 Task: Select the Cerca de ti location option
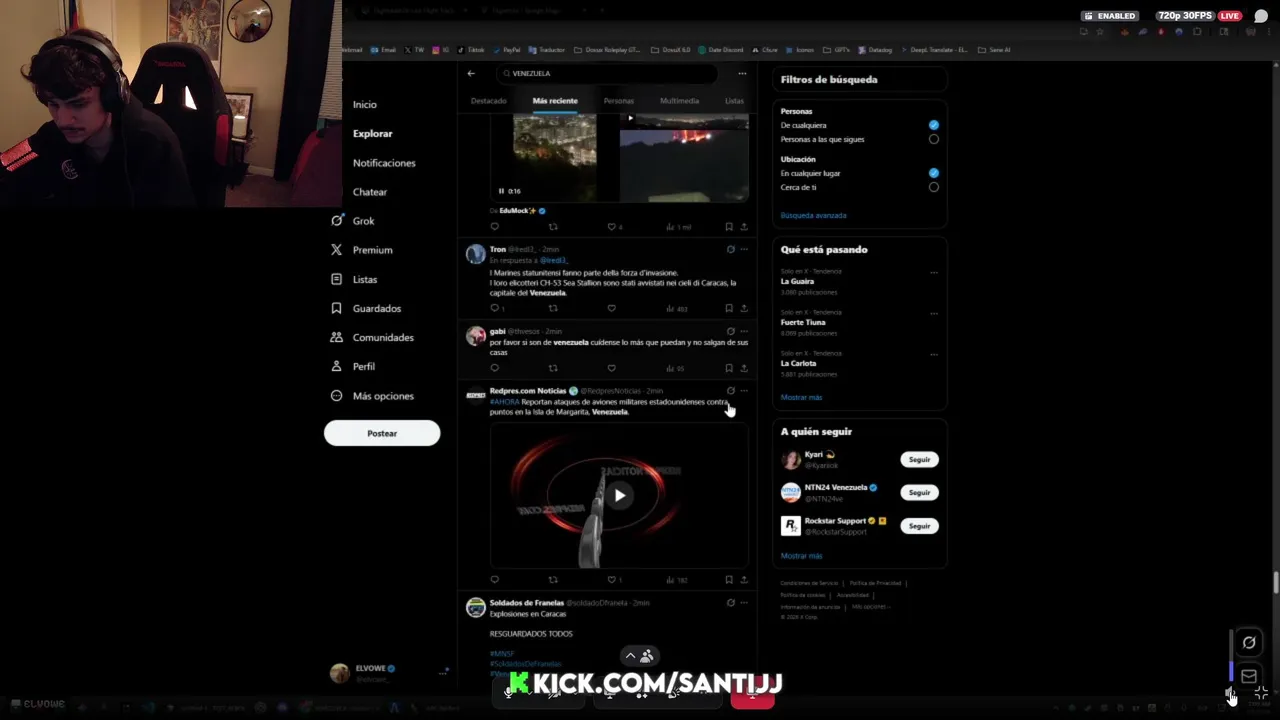tap(934, 187)
